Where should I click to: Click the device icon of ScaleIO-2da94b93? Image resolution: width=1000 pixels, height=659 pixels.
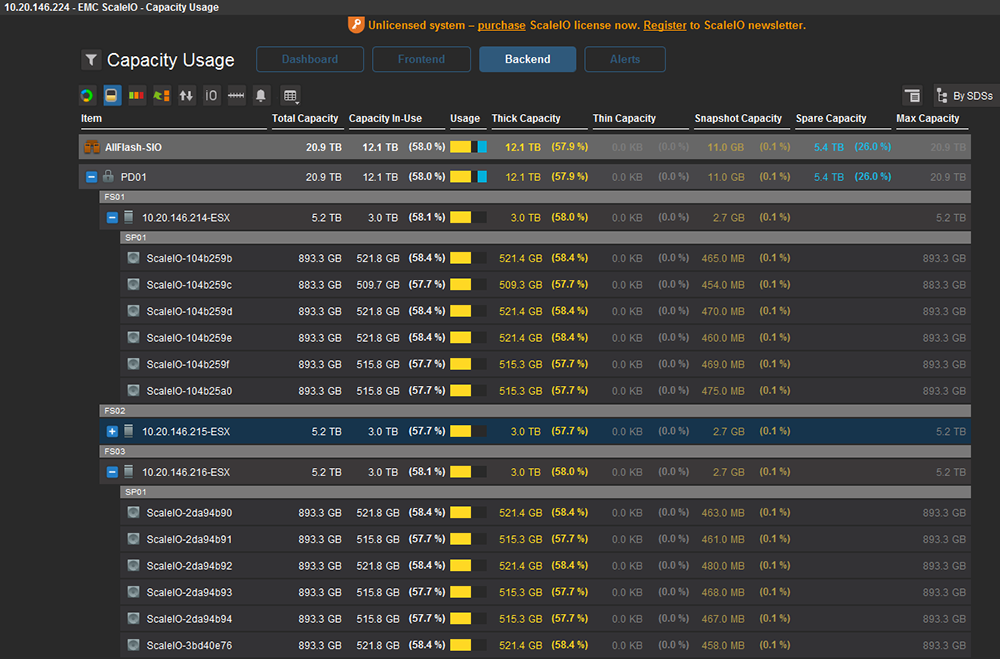tap(133, 592)
